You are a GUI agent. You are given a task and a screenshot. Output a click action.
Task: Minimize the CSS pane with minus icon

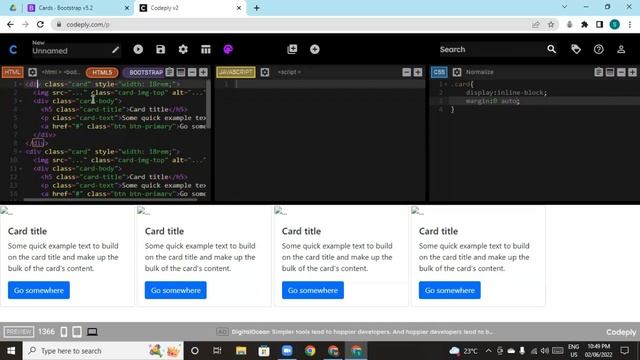coord(621,72)
